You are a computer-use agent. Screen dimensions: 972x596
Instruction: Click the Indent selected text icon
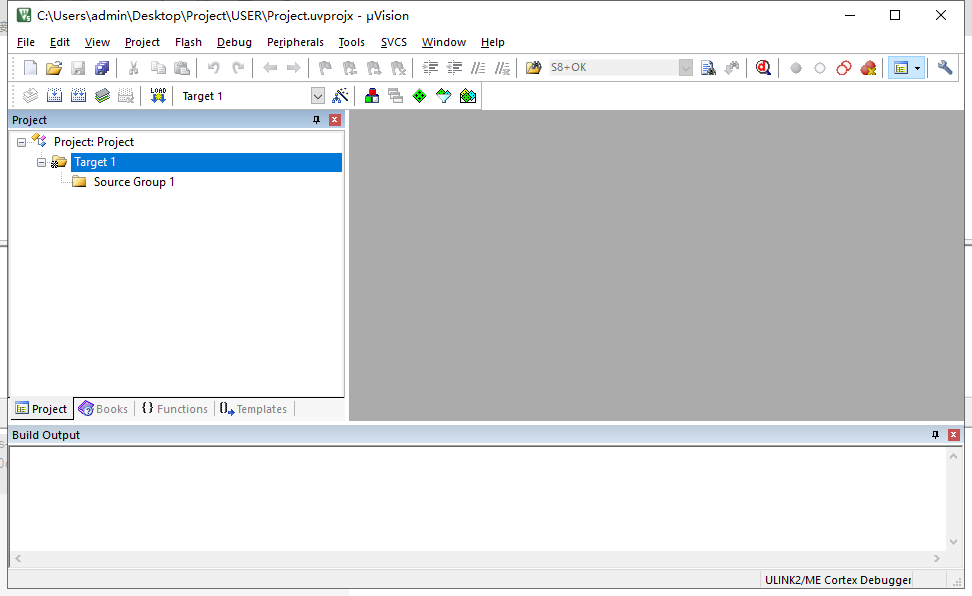tap(430, 68)
